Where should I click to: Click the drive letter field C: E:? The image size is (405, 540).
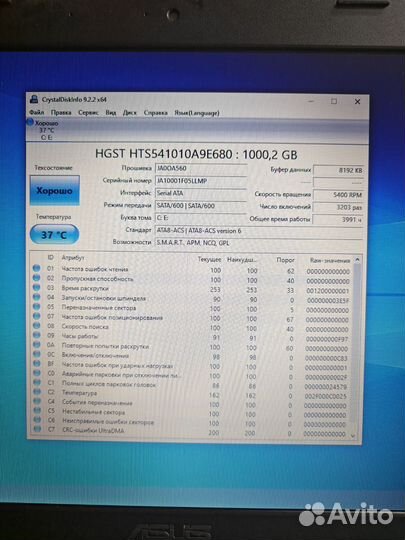point(201,218)
